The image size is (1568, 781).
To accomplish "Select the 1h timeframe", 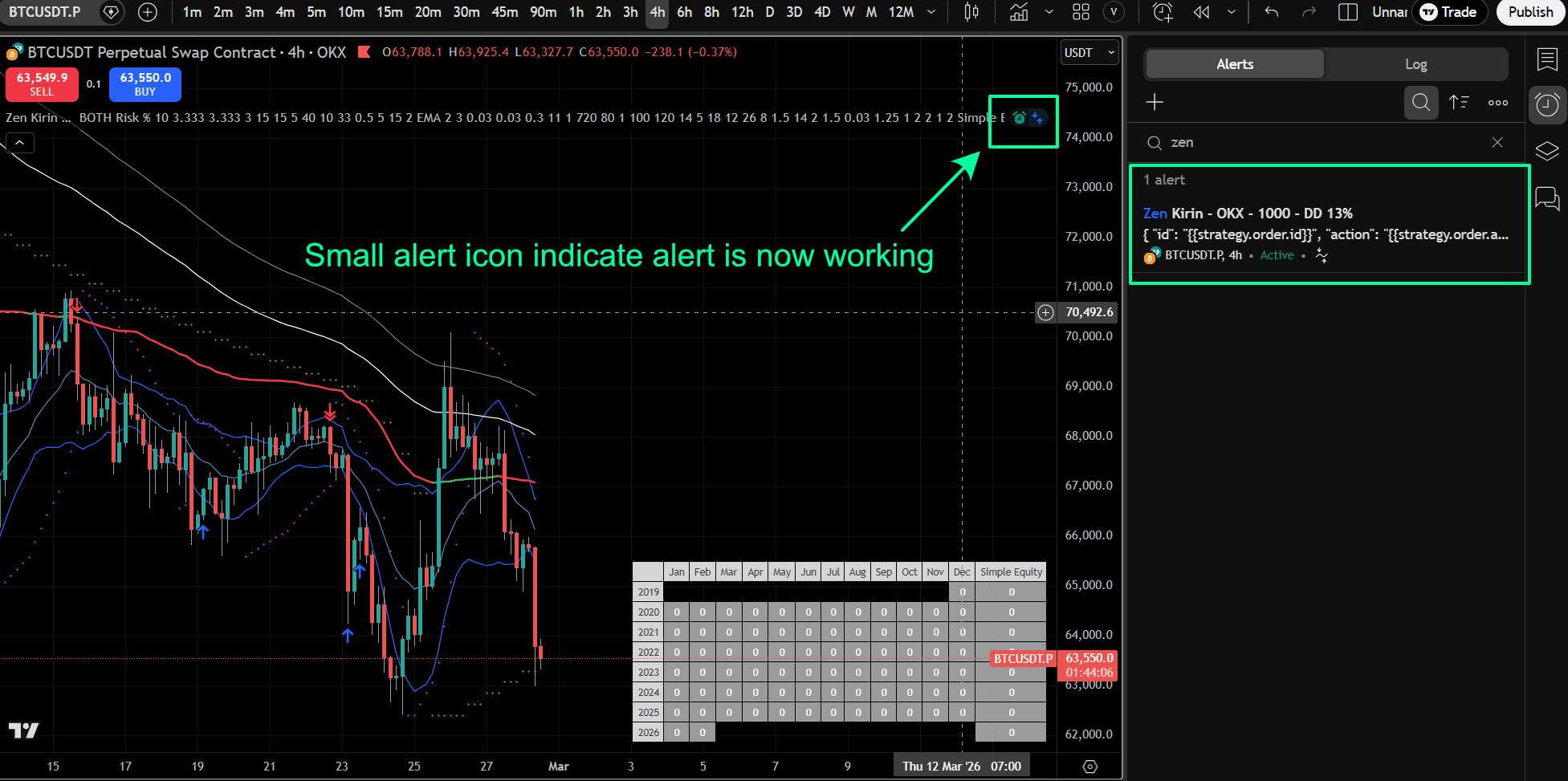I will (576, 12).
